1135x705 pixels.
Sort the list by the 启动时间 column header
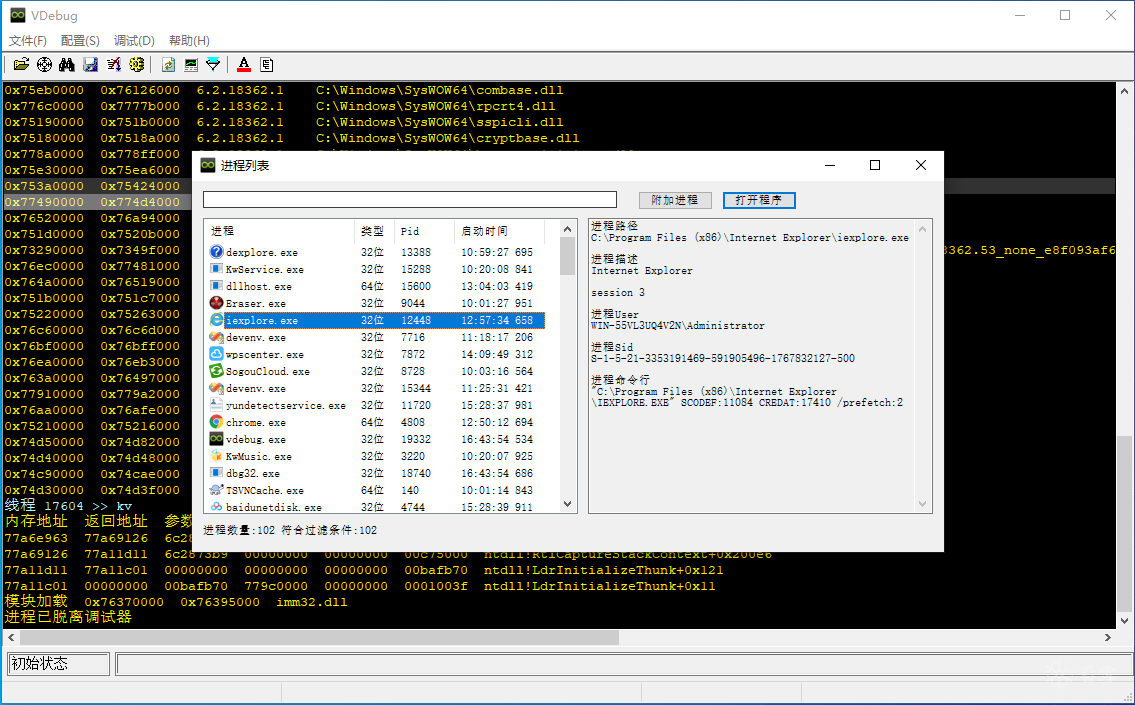499,231
